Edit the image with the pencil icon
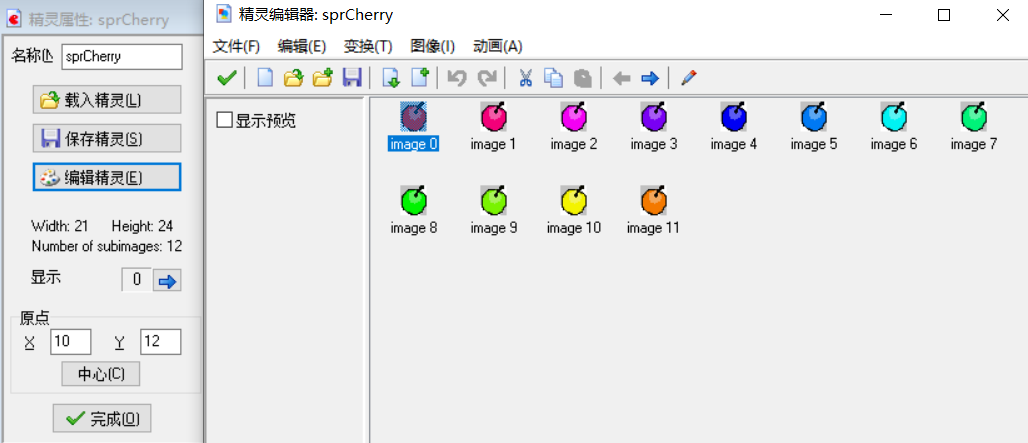The width and height of the screenshot is (1028, 443). [688, 79]
